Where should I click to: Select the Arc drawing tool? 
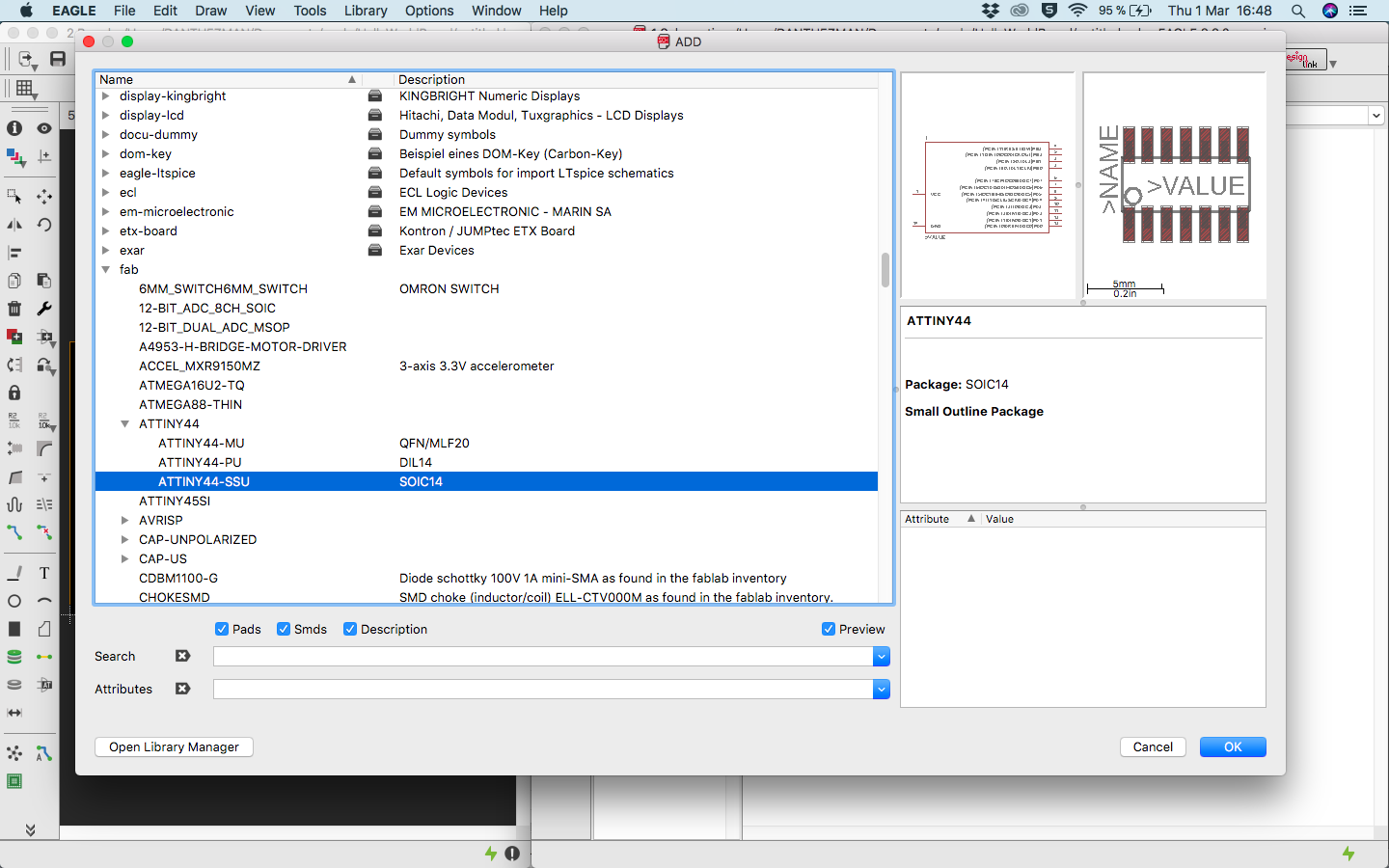point(44,601)
